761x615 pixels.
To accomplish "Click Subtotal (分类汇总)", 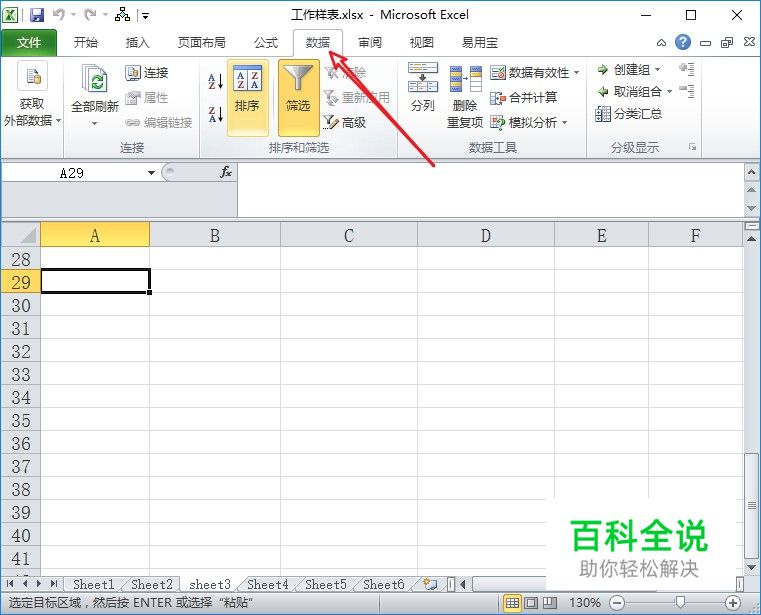I will click(x=629, y=114).
